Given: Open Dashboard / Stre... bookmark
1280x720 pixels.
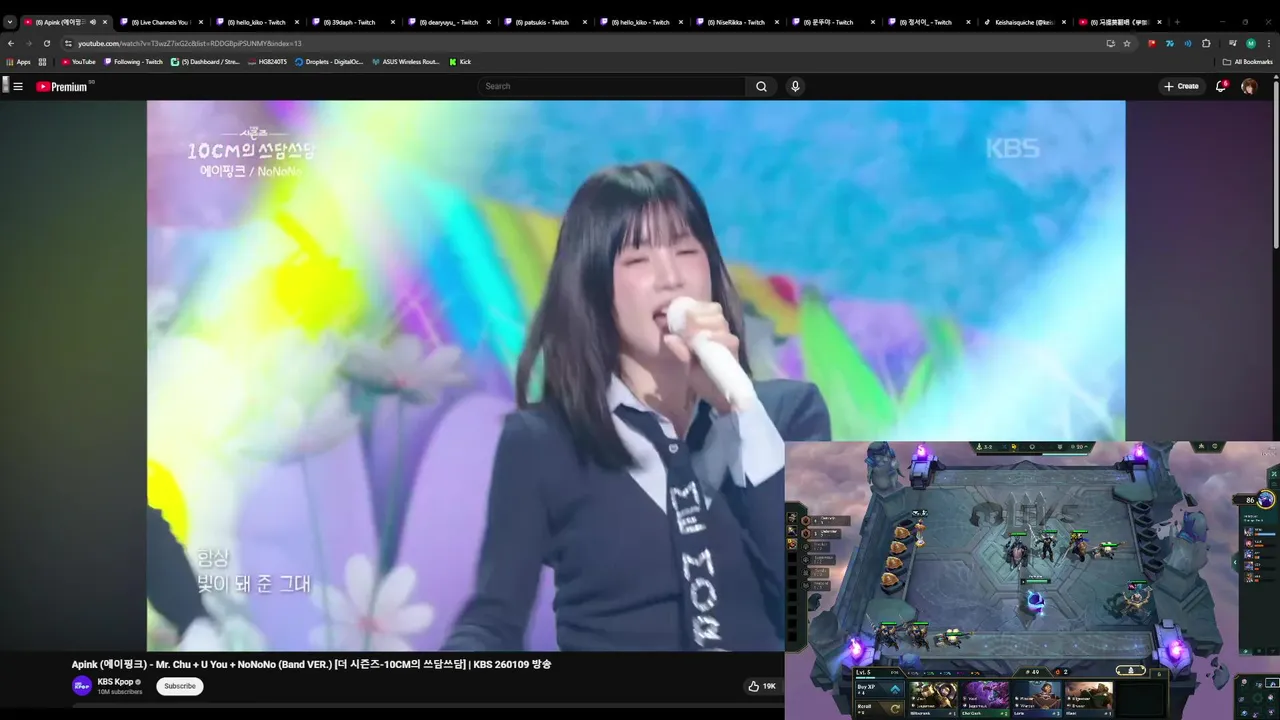Looking at the screenshot, I should point(205,62).
